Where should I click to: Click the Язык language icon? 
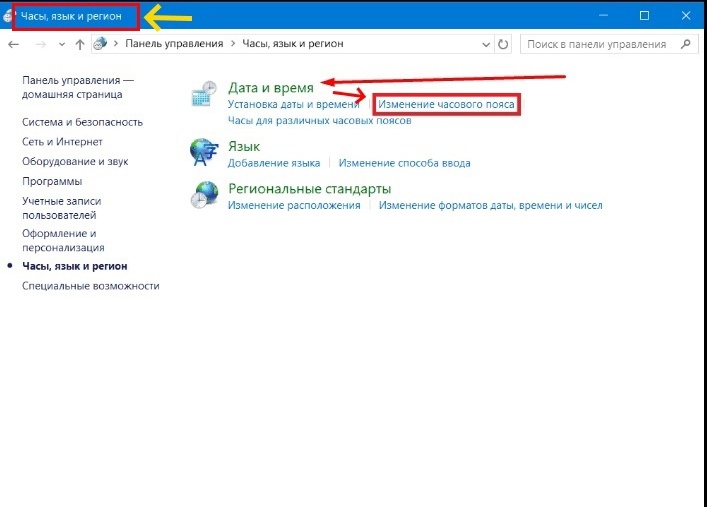[x=204, y=153]
